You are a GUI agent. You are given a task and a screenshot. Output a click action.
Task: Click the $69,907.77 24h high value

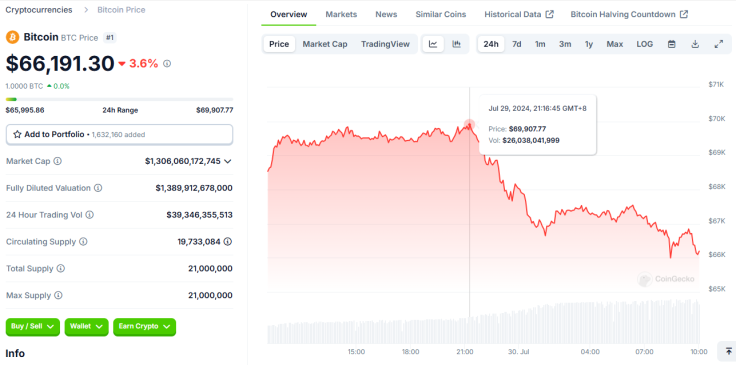tap(215, 110)
